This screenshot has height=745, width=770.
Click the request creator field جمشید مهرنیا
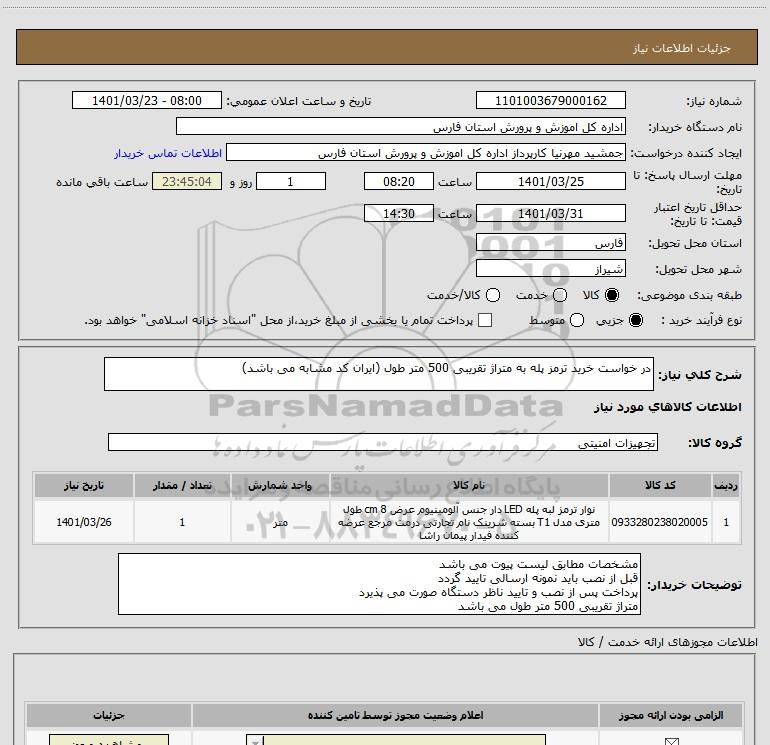click(426, 153)
